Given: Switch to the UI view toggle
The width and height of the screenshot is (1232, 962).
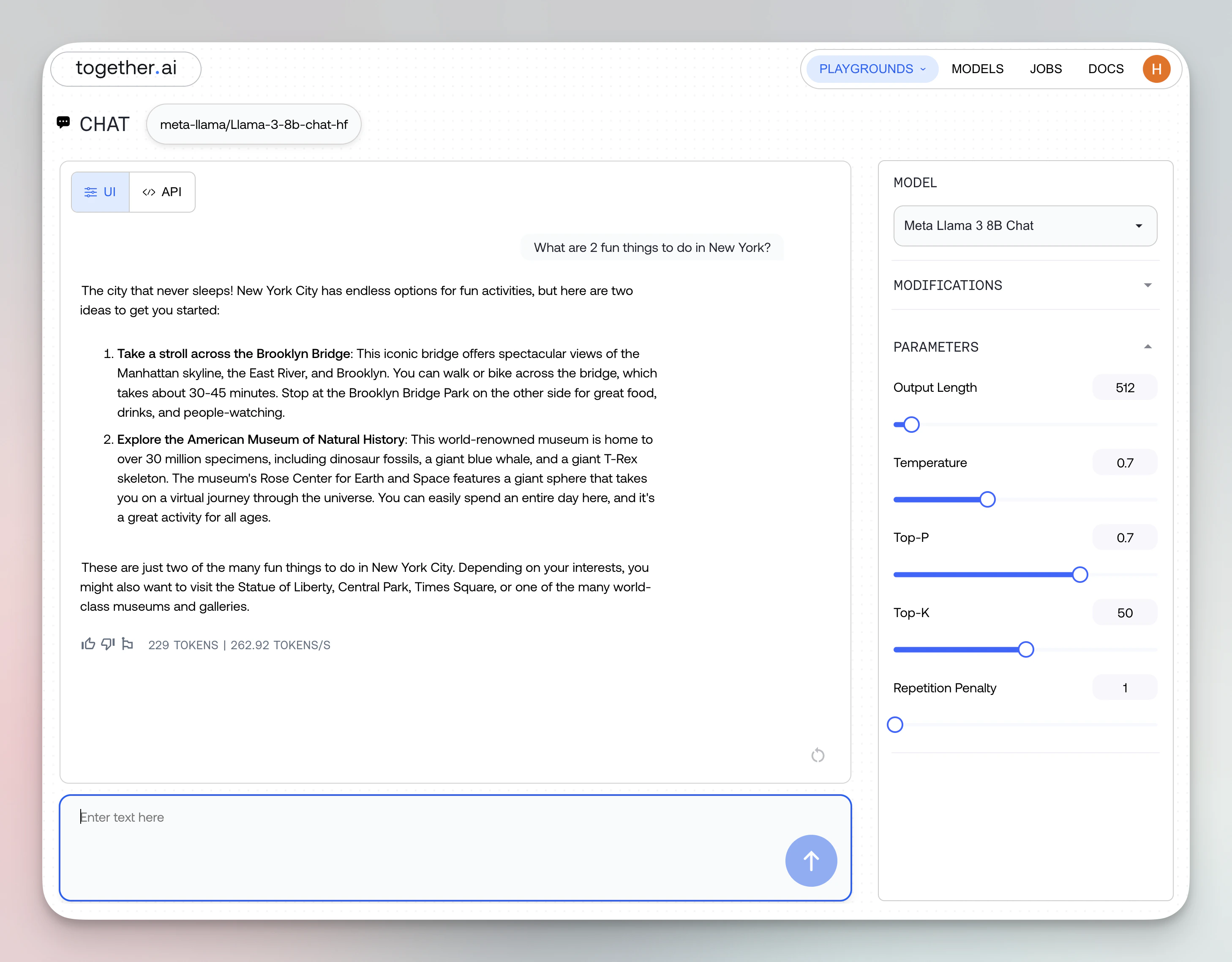Looking at the screenshot, I should tap(101, 192).
